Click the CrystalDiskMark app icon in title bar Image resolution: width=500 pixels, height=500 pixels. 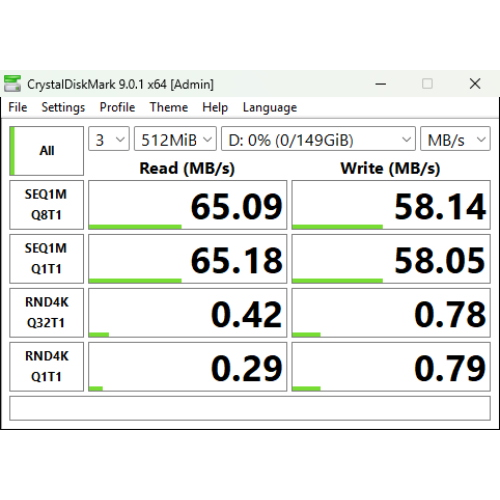[12, 83]
